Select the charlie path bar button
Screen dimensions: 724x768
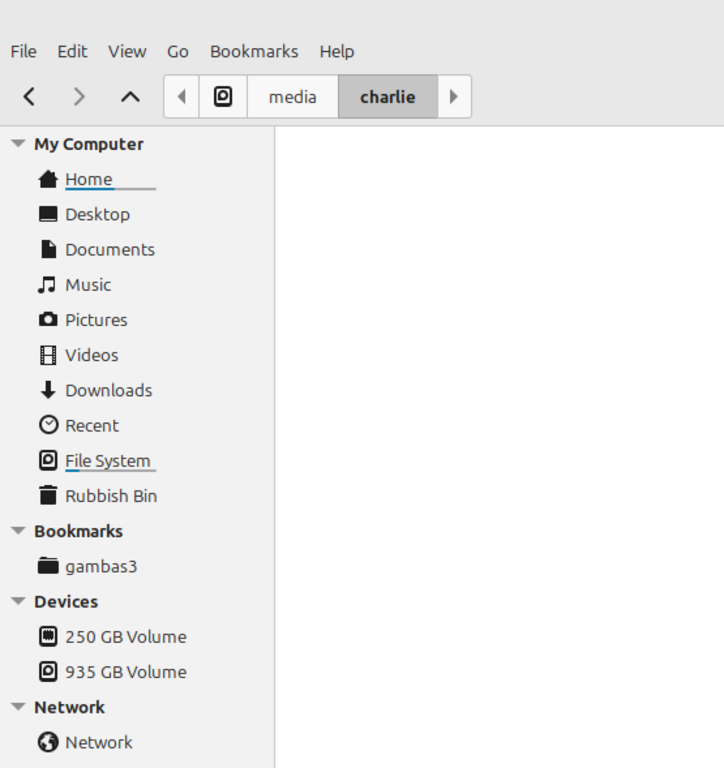coord(388,96)
